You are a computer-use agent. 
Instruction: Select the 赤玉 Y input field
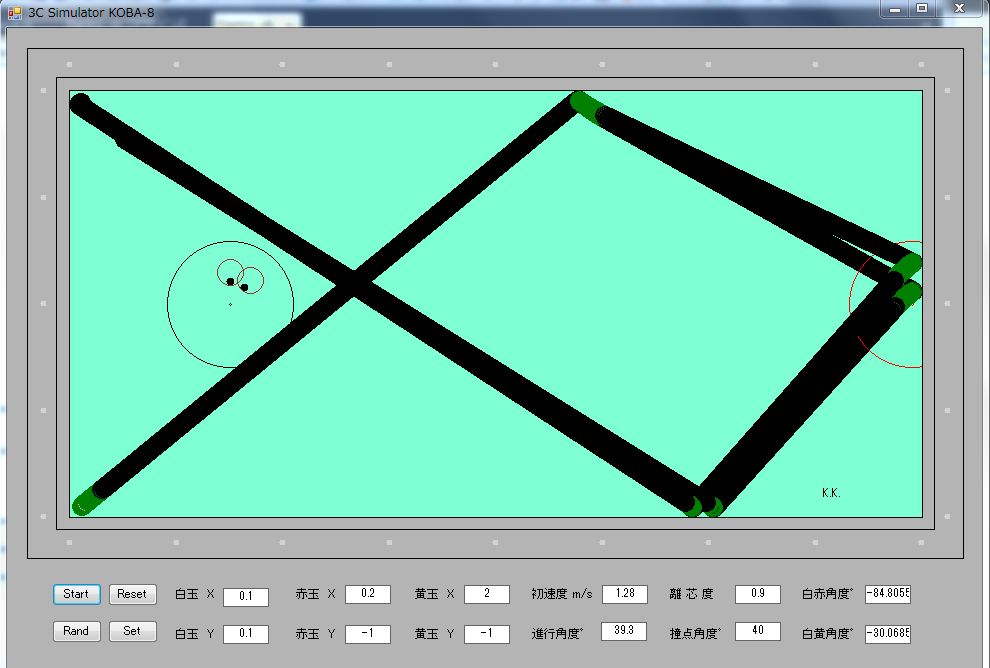tap(367, 634)
